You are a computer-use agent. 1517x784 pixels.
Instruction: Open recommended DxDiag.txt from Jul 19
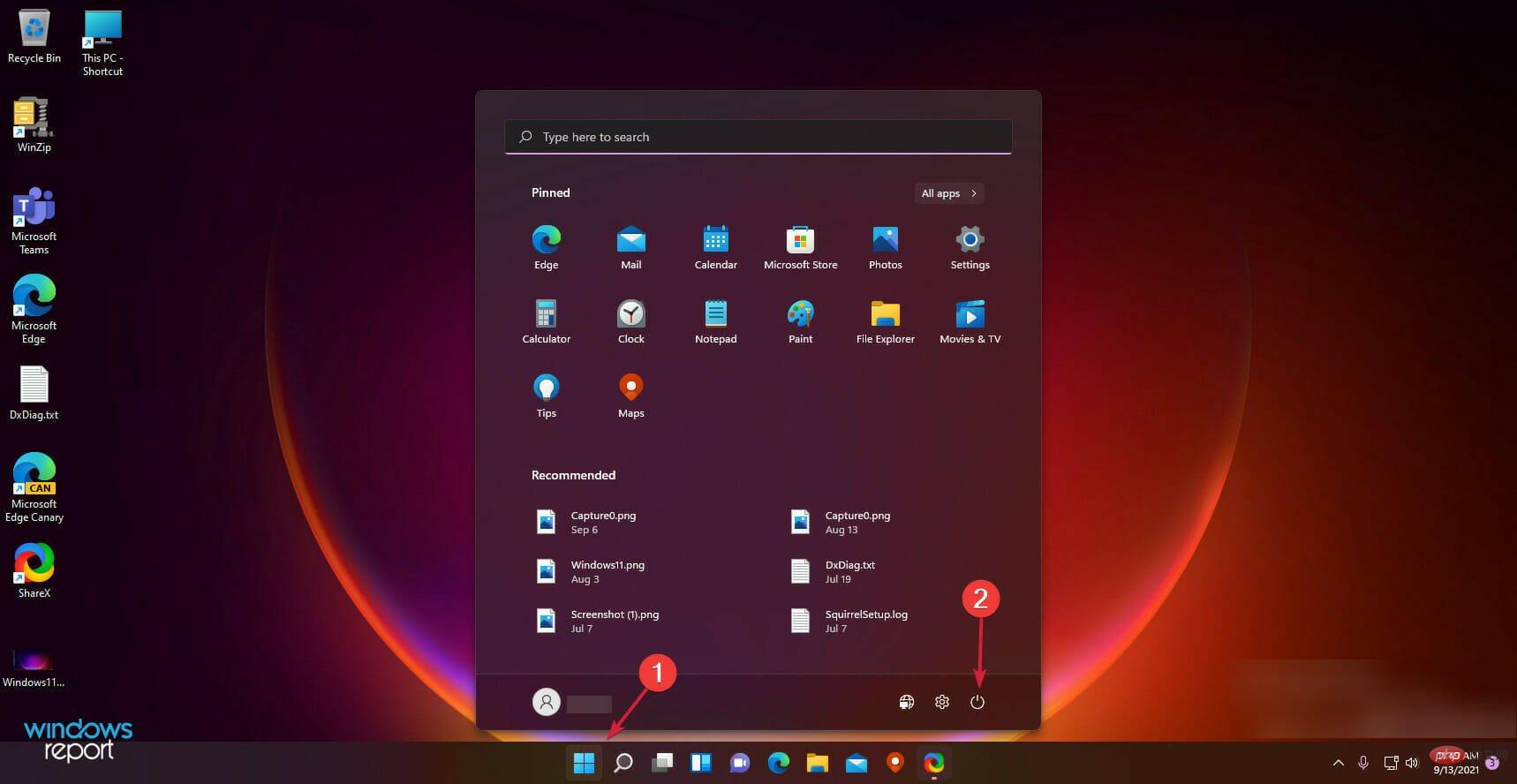click(x=835, y=571)
